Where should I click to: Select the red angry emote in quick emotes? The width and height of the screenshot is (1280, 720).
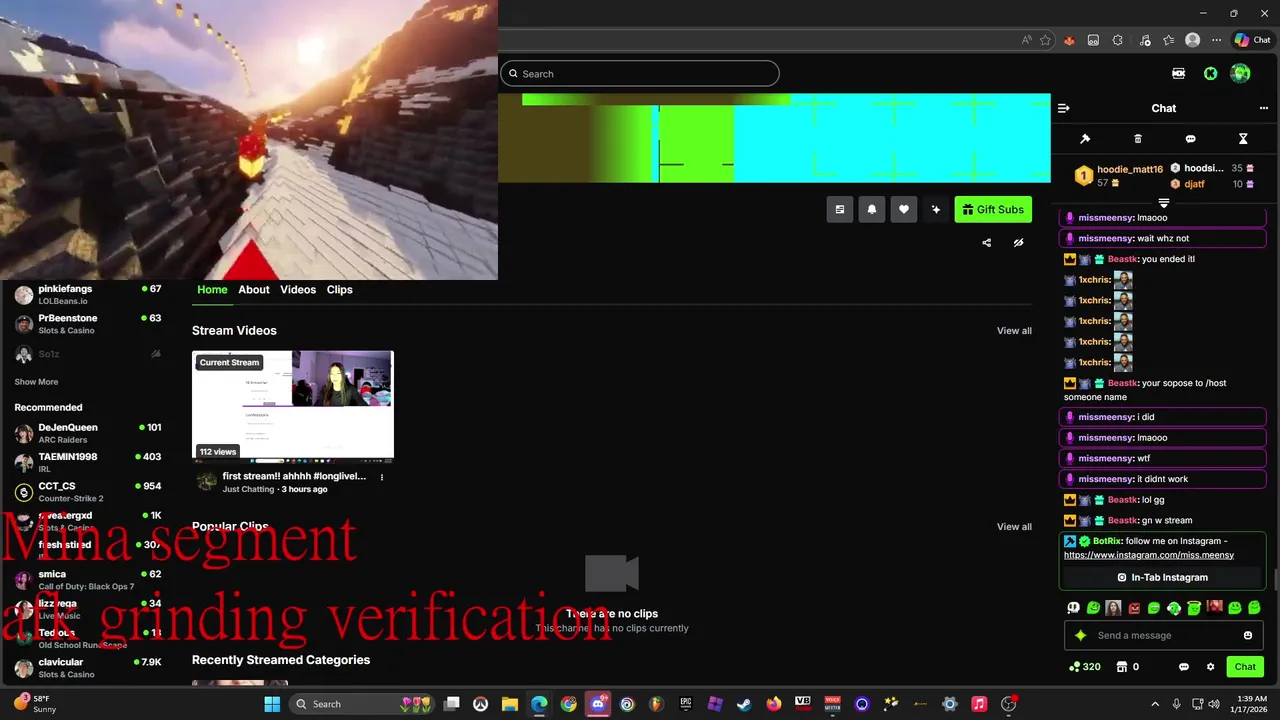[x=1134, y=607]
